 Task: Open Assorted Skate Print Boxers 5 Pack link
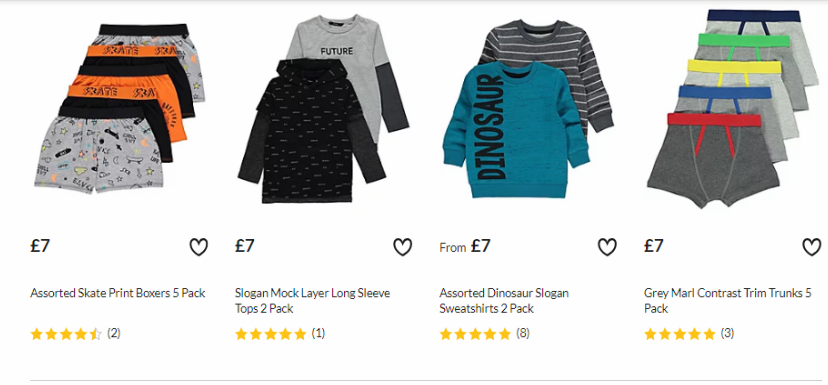(118, 293)
